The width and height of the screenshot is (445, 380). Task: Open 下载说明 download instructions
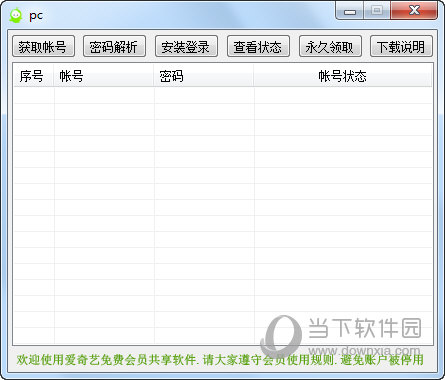pos(401,46)
